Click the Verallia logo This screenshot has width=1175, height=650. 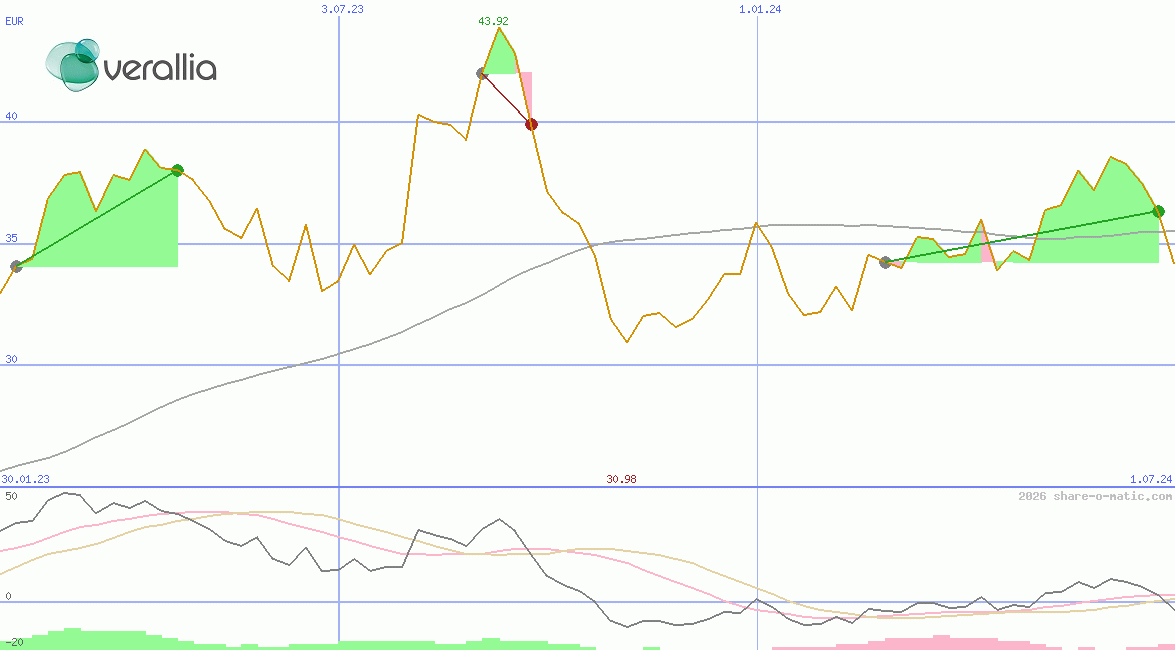tap(131, 66)
